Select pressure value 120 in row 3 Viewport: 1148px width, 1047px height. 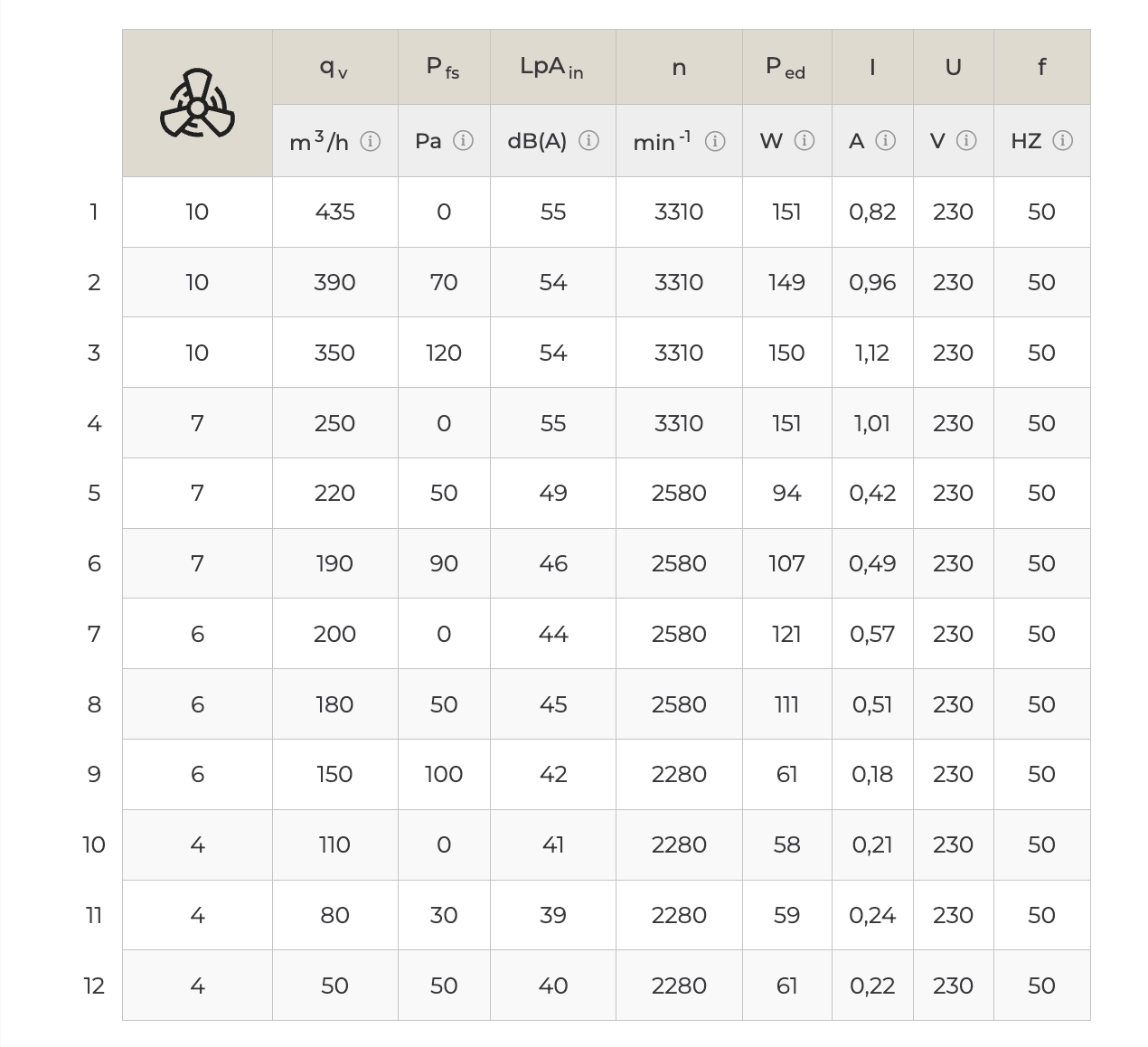[444, 353]
